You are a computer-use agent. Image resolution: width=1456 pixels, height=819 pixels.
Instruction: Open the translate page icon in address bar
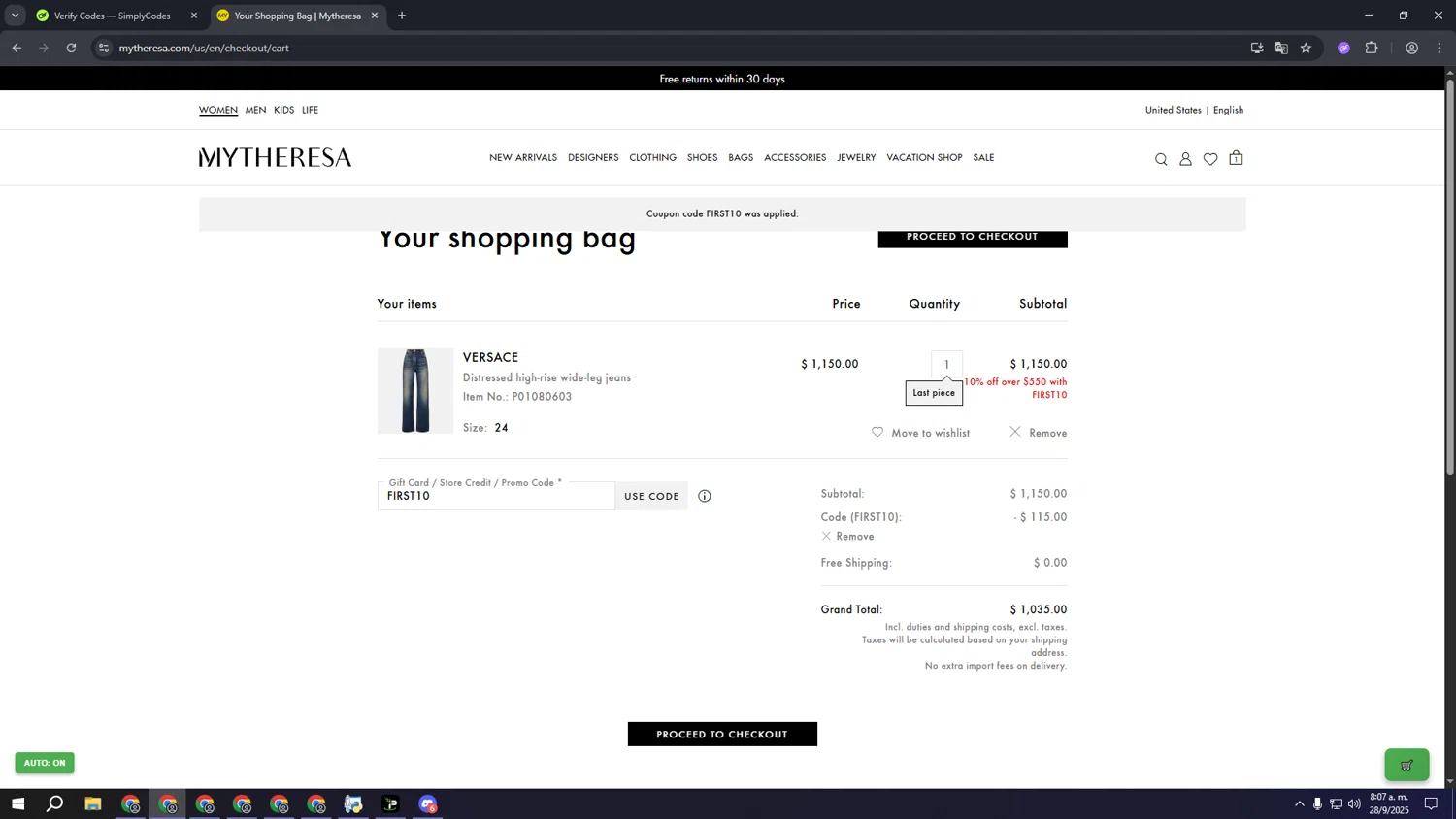[1281, 48]
